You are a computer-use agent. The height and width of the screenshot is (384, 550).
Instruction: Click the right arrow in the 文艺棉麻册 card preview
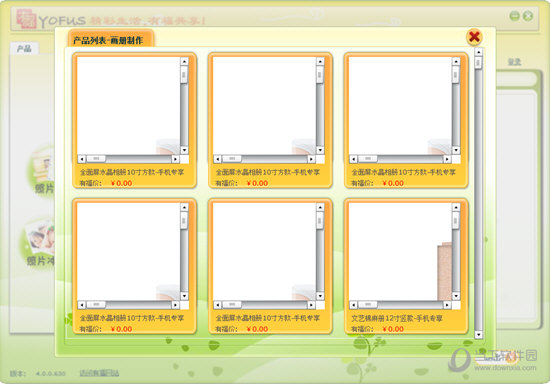[x=447, y=305]
